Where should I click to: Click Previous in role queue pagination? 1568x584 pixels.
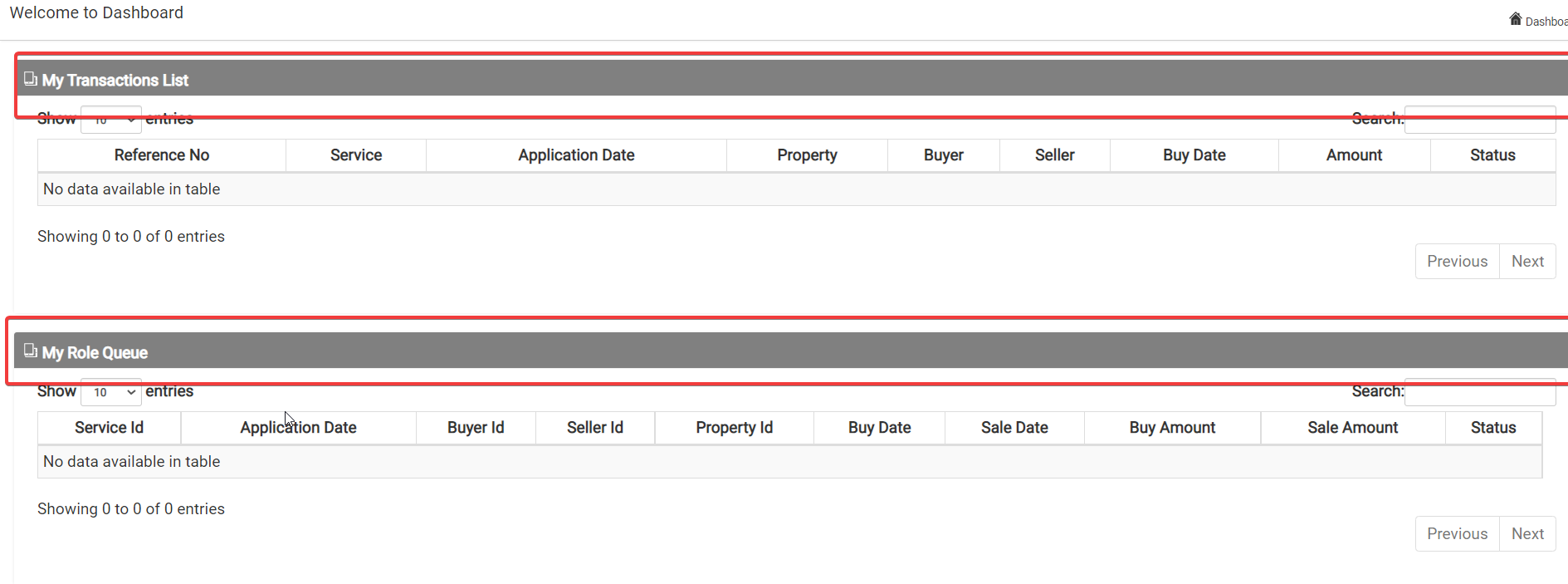pos(1458,534)
